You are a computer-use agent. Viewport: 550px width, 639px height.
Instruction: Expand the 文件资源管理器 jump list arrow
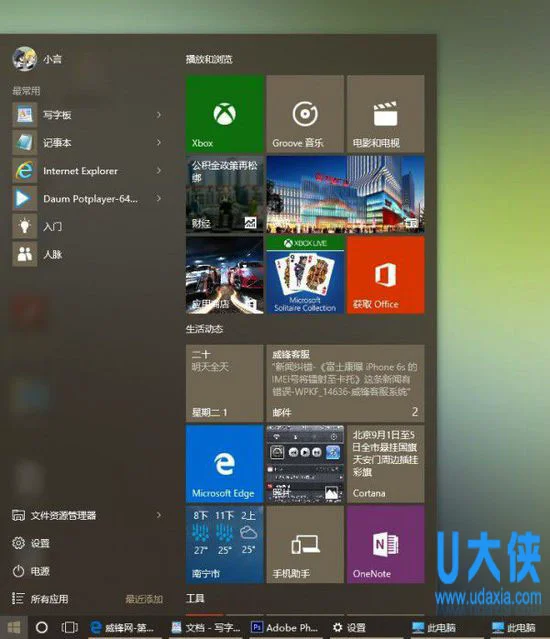pos(159,516)
